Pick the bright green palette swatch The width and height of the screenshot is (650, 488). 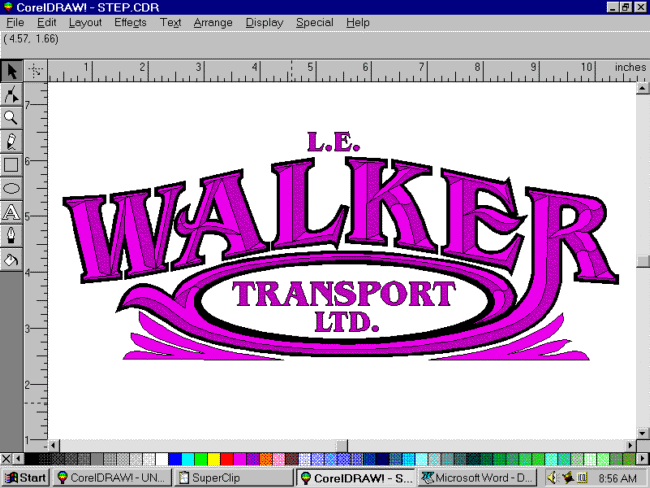coord(201,459)
